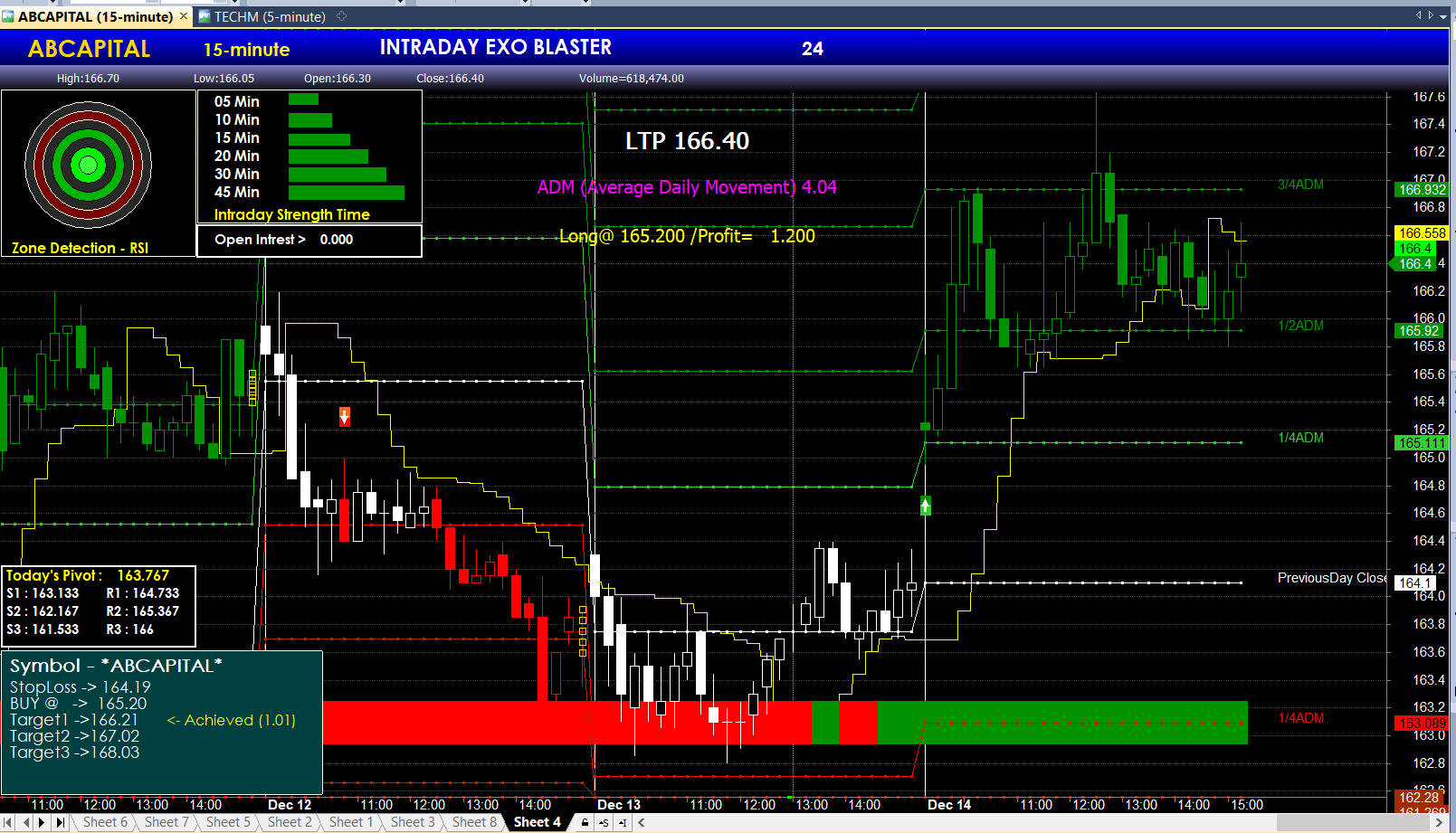
Task: Click the 30 Min strength bar
Action: (338, 175)
